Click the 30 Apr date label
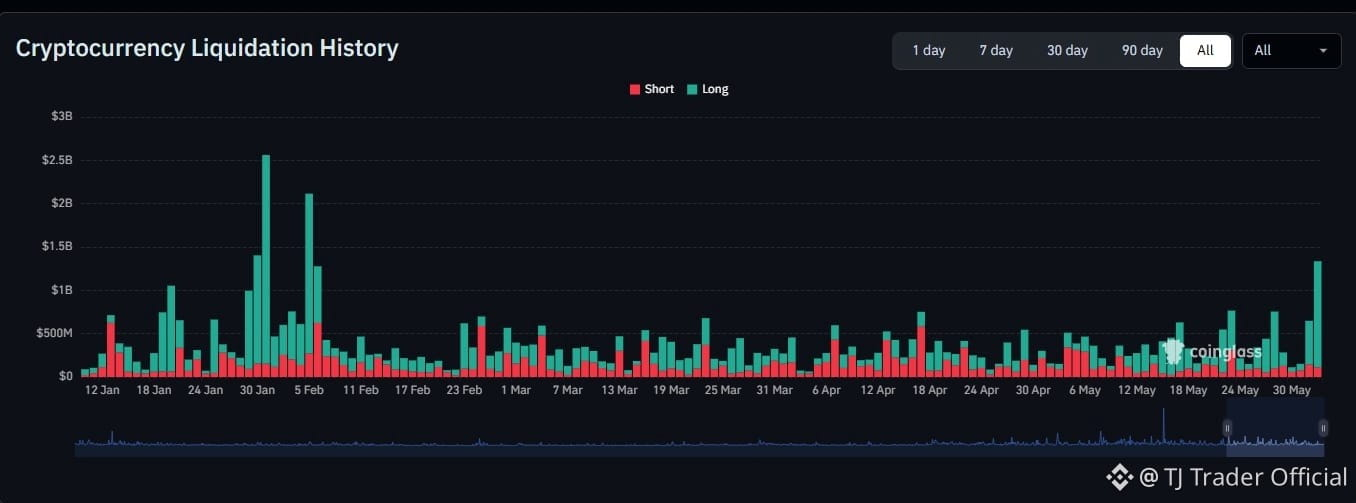The height and width of the screenshot is (503, 1356). point(1033,390)
